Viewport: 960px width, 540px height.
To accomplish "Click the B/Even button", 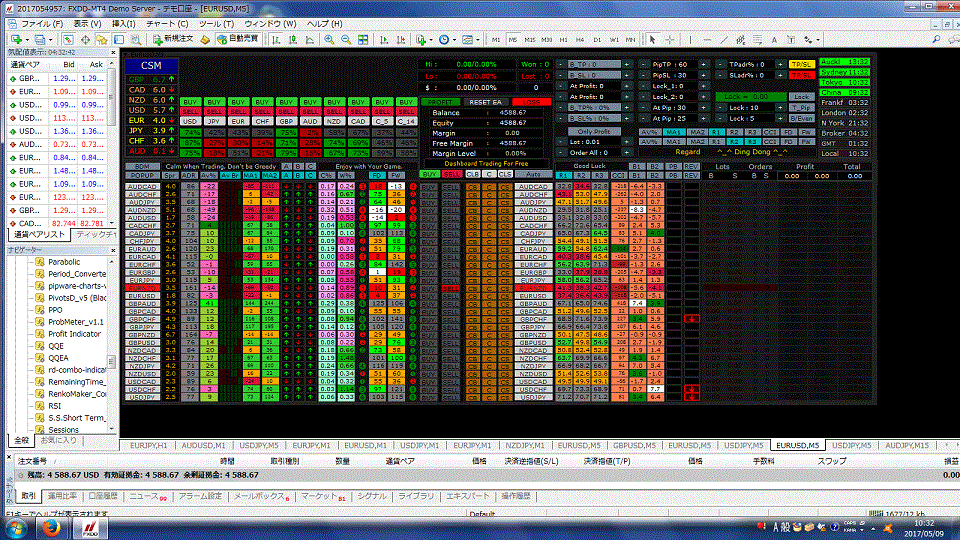I will point(801,118).
